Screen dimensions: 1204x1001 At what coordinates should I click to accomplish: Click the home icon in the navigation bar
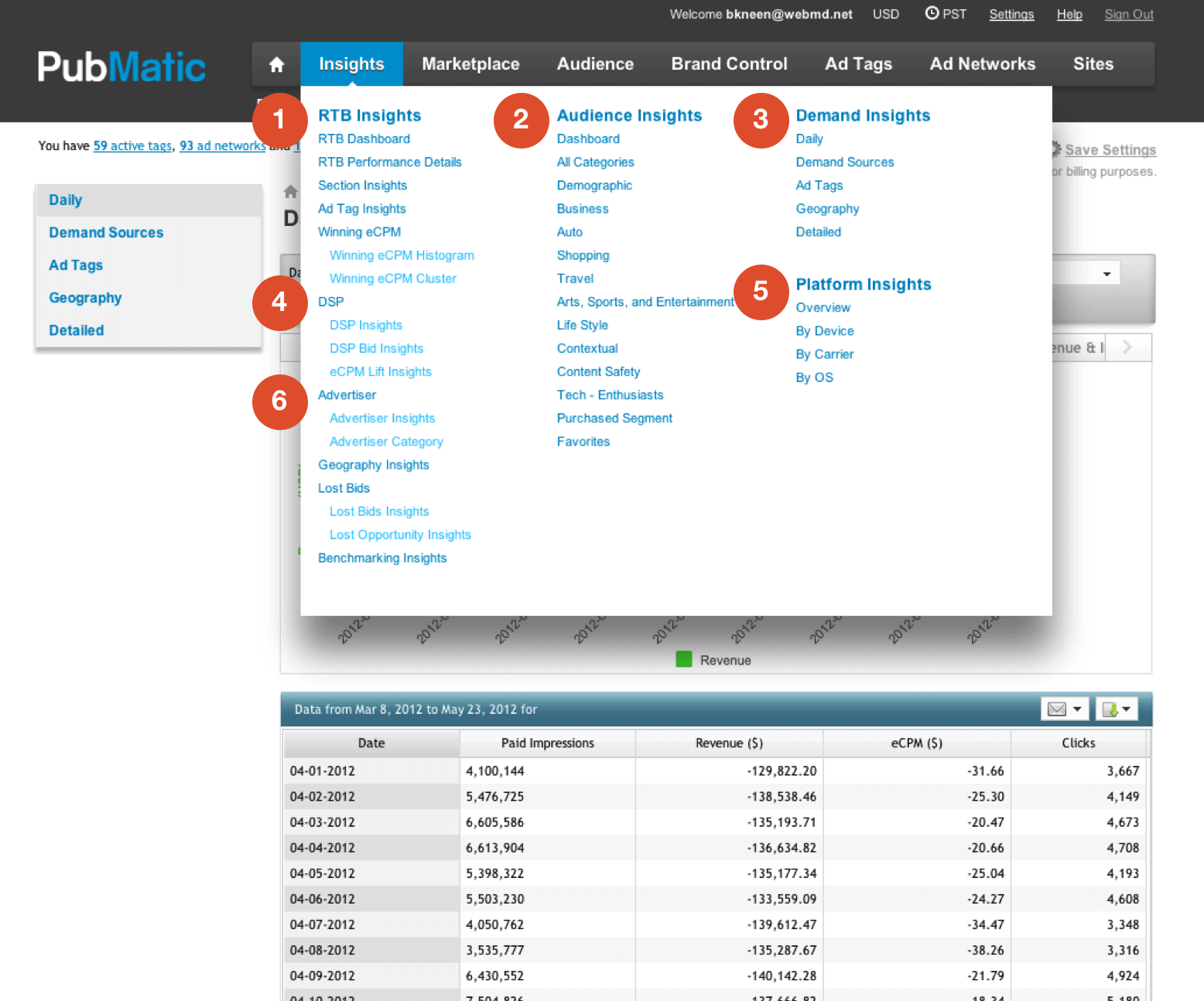click(x=276, y=64)
